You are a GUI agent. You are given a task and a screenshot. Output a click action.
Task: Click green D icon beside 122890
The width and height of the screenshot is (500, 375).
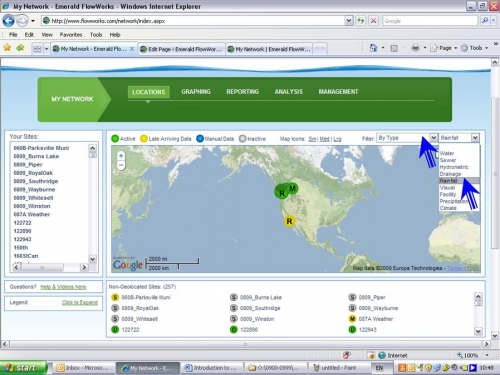[x=234, y=330]
